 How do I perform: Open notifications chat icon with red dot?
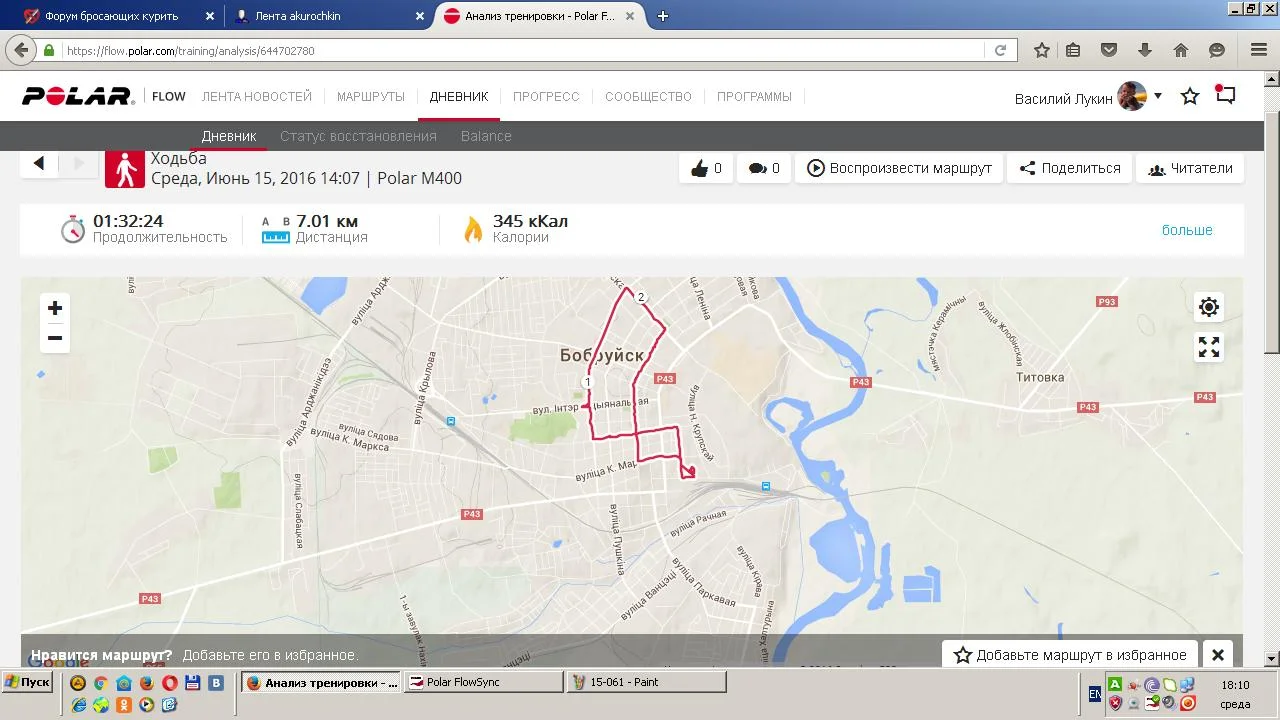click(x=1225, y=95)
